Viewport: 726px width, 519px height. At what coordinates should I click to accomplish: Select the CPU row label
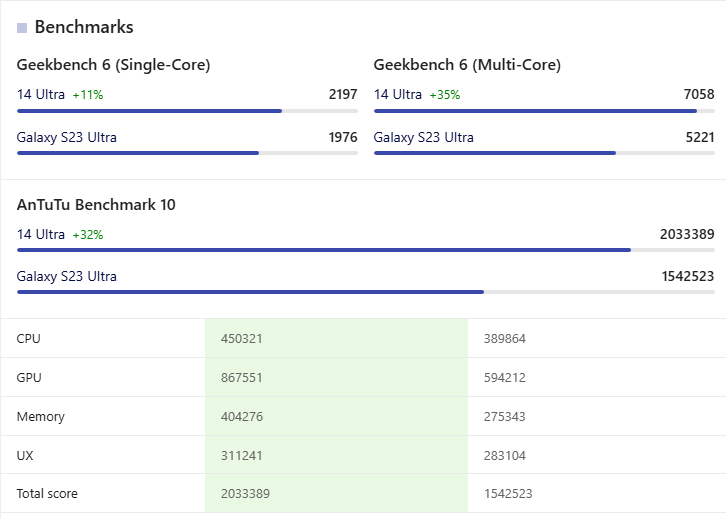click(x=29, y=339)
